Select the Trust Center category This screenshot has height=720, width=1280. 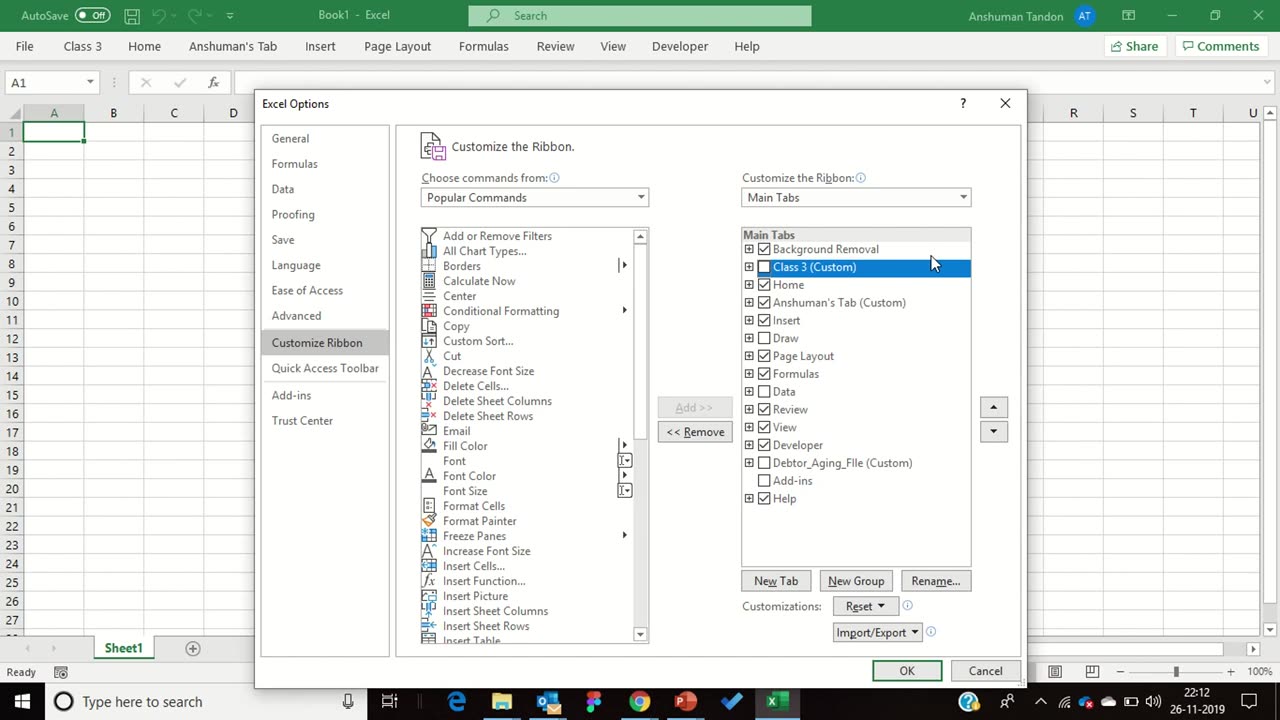point(325,421)
